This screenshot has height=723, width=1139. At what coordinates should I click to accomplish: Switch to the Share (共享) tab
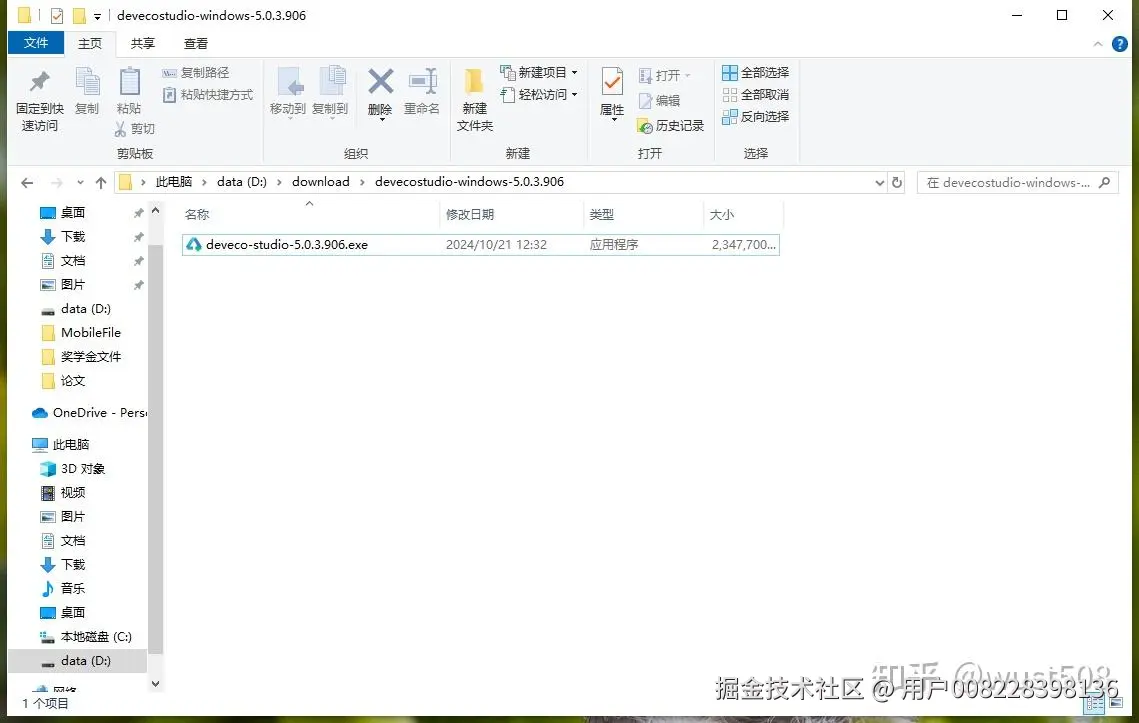pos(142,44)
